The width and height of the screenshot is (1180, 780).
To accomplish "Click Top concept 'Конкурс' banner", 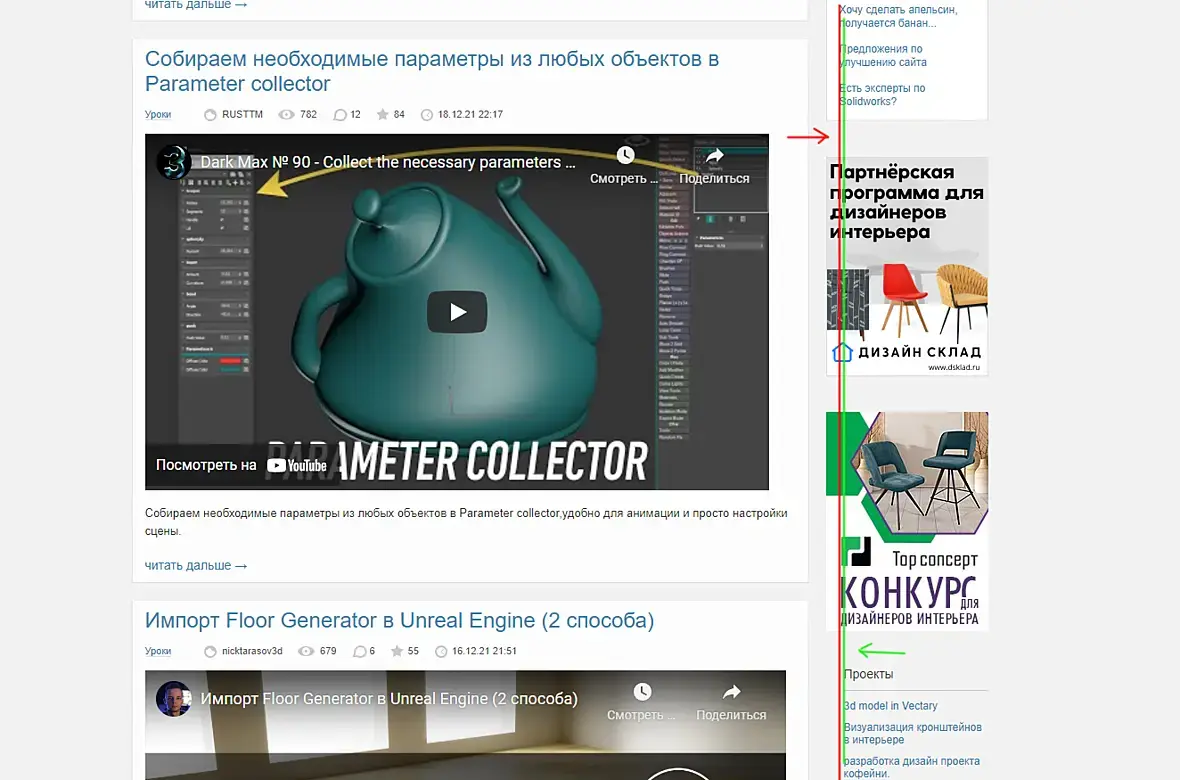I will 907,521.
